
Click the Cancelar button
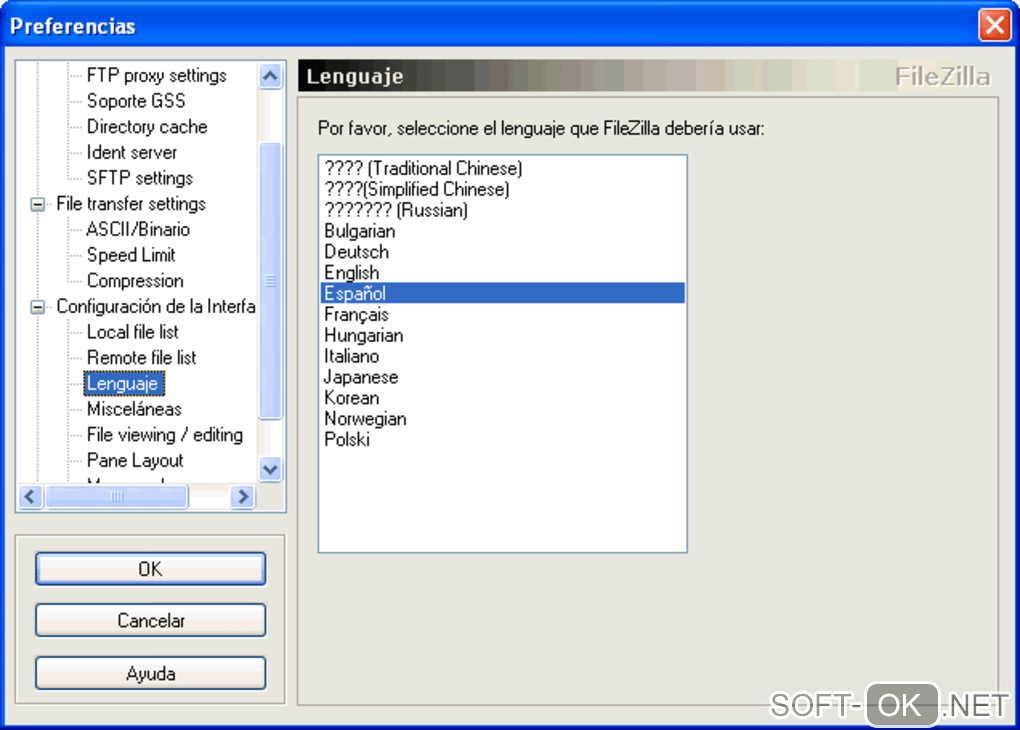[x=150, y=621]
